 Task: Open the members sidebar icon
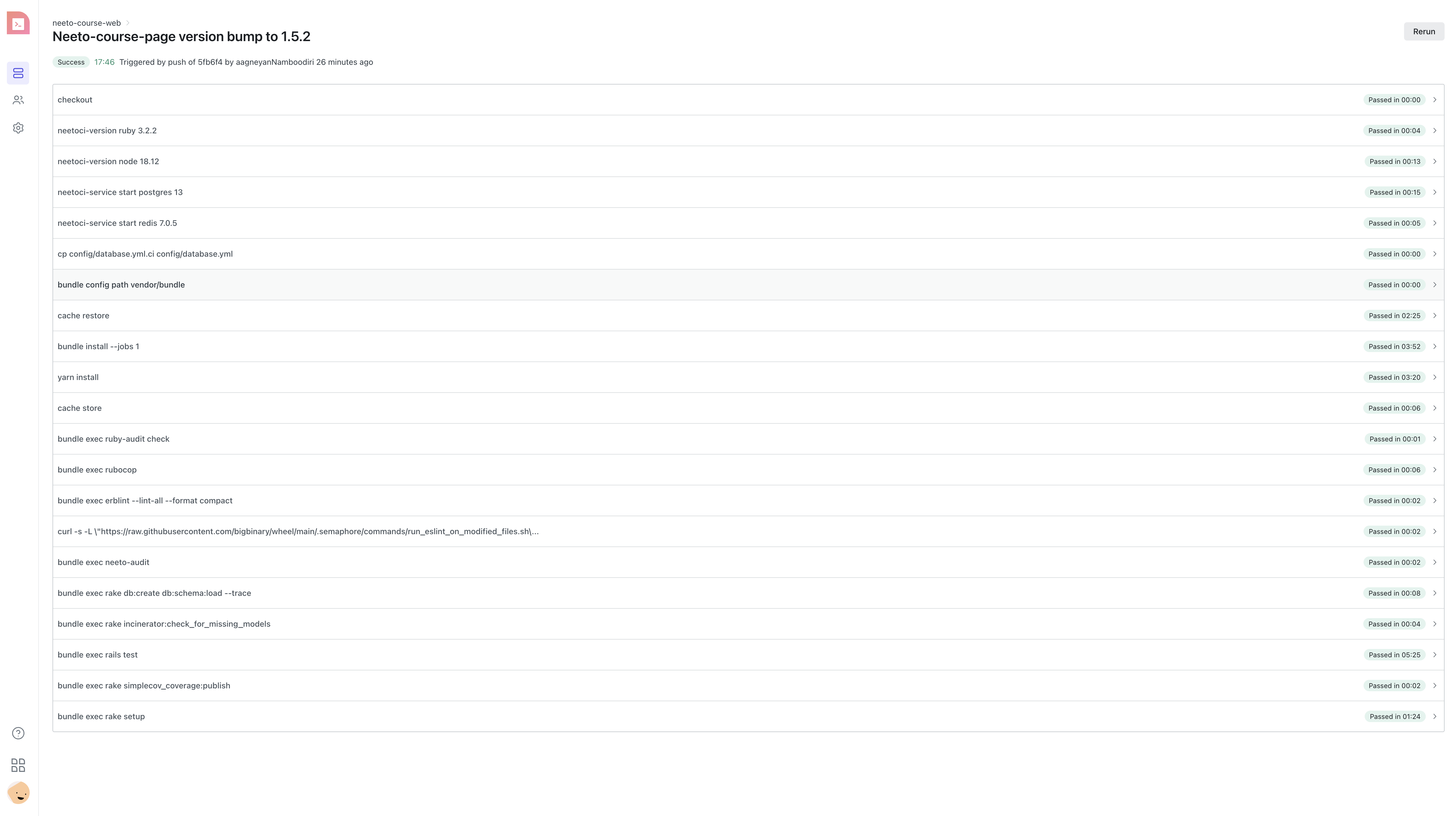pos(18,100)
